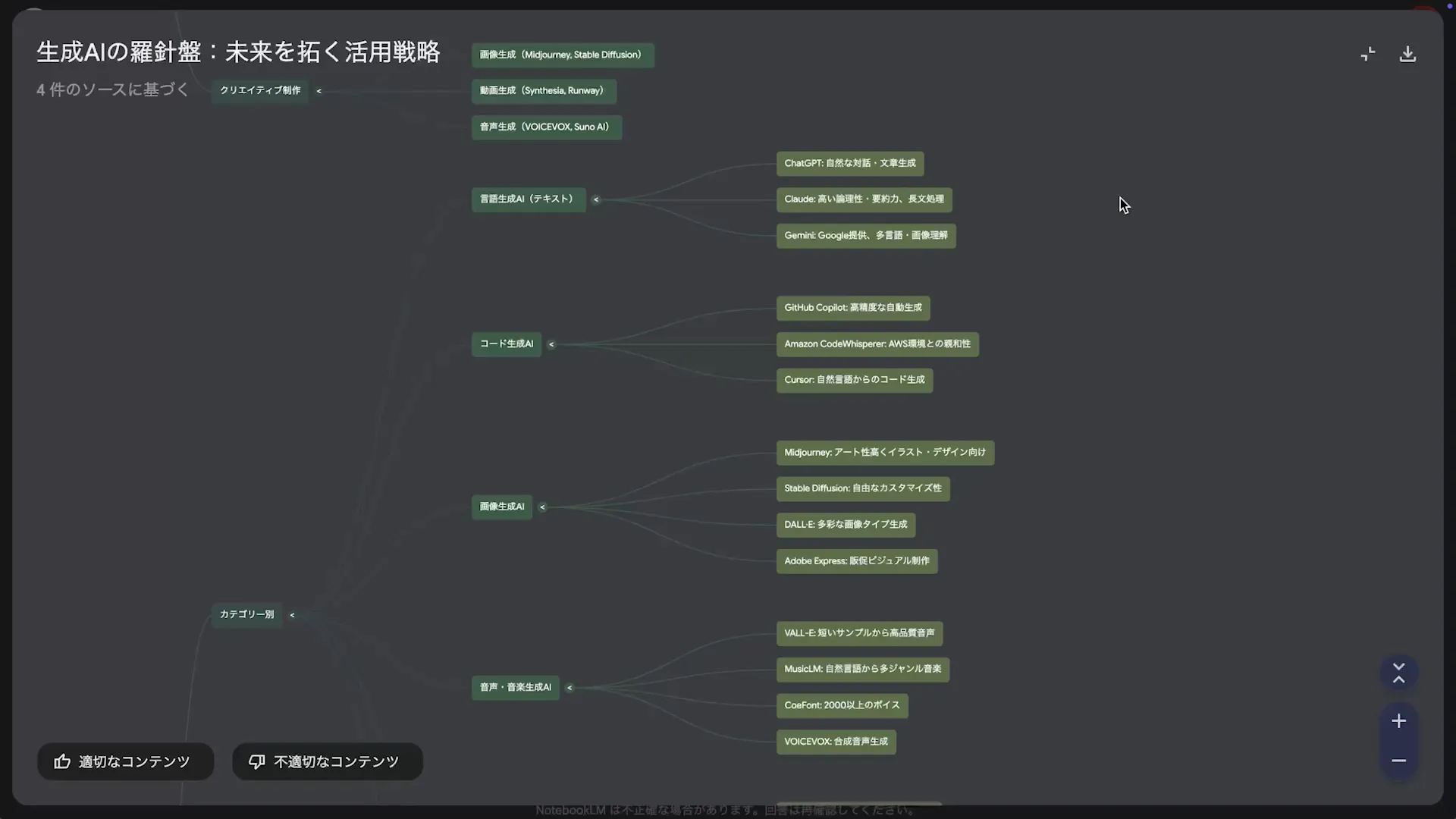Select the Stable Diffusion node

click(862, 488)
